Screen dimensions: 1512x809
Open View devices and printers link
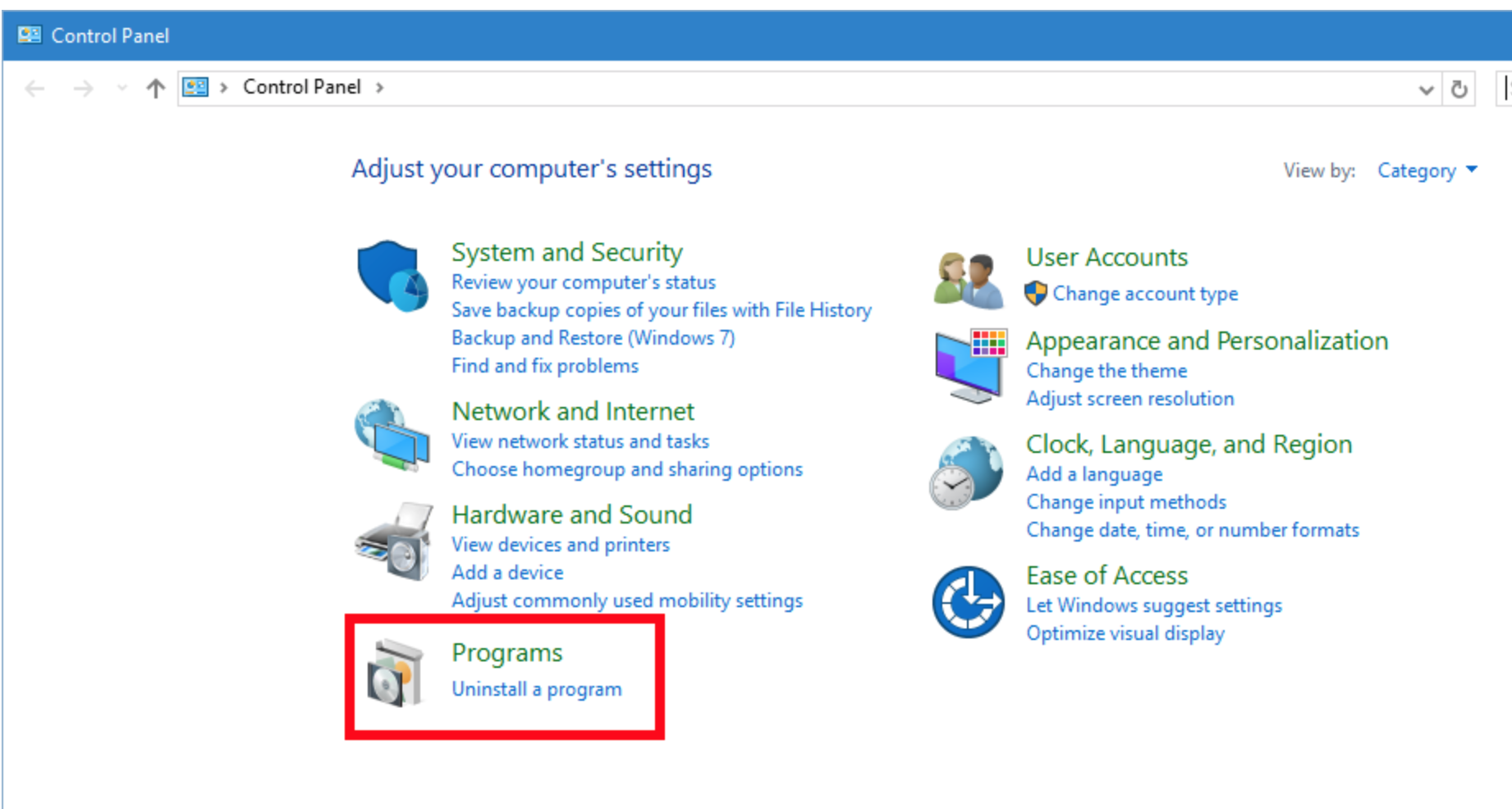click(x=560, y=545)
